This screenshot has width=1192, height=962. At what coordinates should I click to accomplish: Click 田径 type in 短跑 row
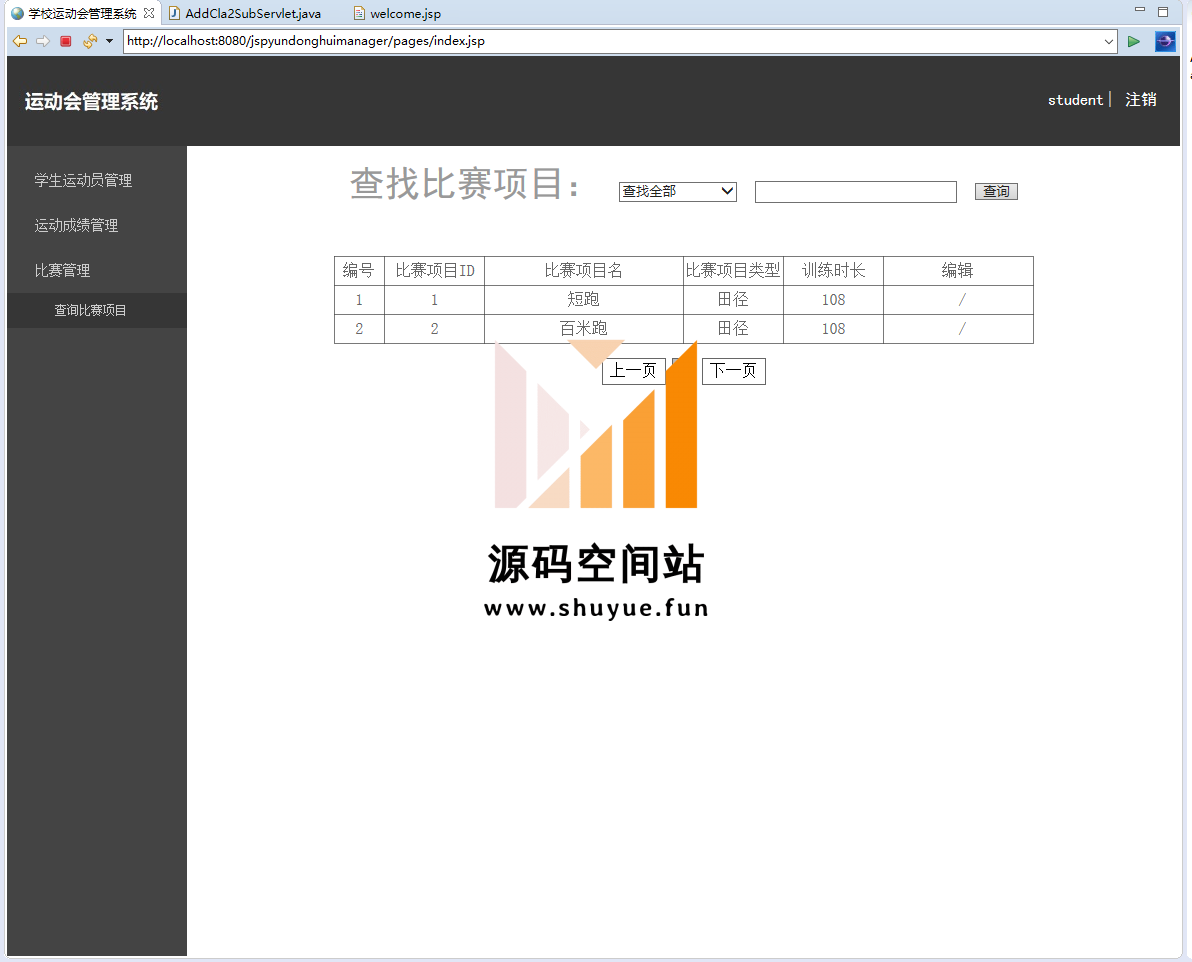click(733, 300)
